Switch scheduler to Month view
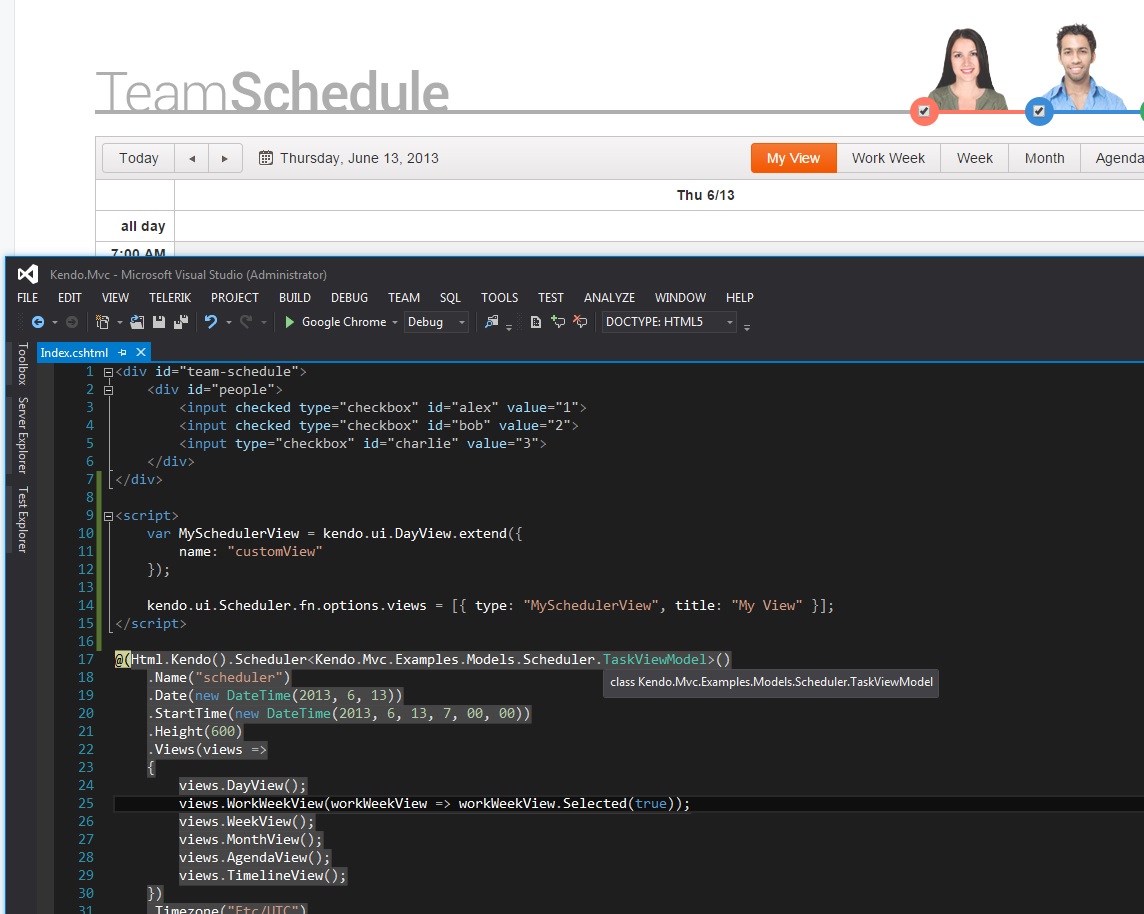Viewport: 1144px width, 914px height. [x=1044, y=158]
